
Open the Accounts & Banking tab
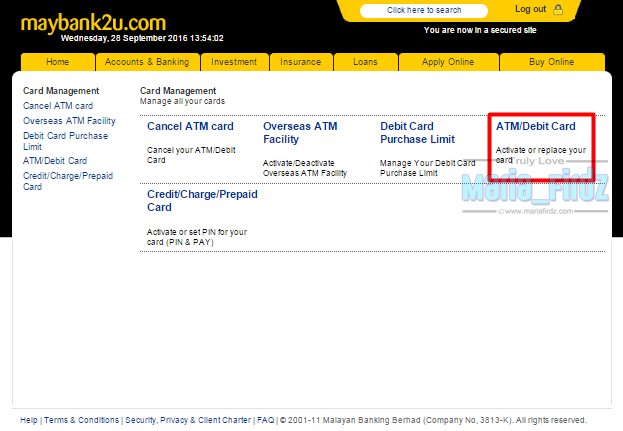(x=147, y=62)
